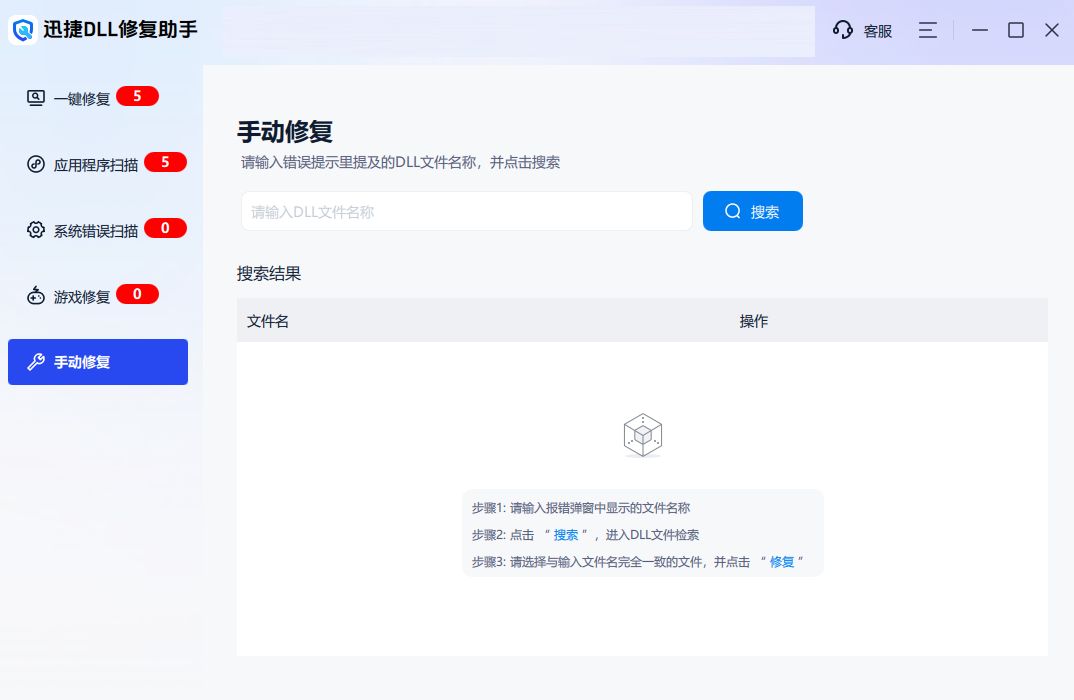Image resolution: width=1074 pixels, height=700 pixels.
Task: Open the 客服 headset support icon
Action: point(842,30)
